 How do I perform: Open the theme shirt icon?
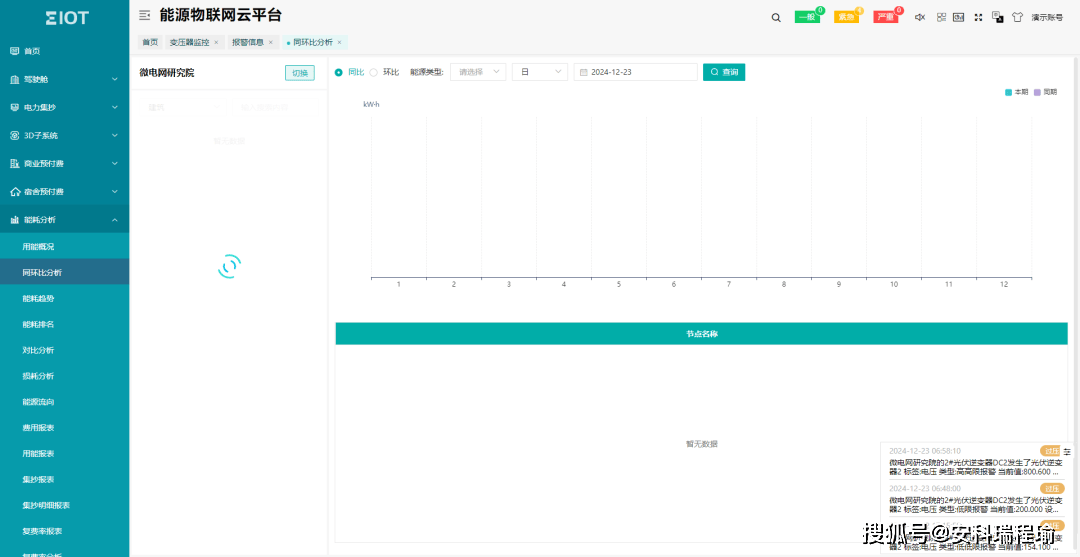click(1017, 17)
